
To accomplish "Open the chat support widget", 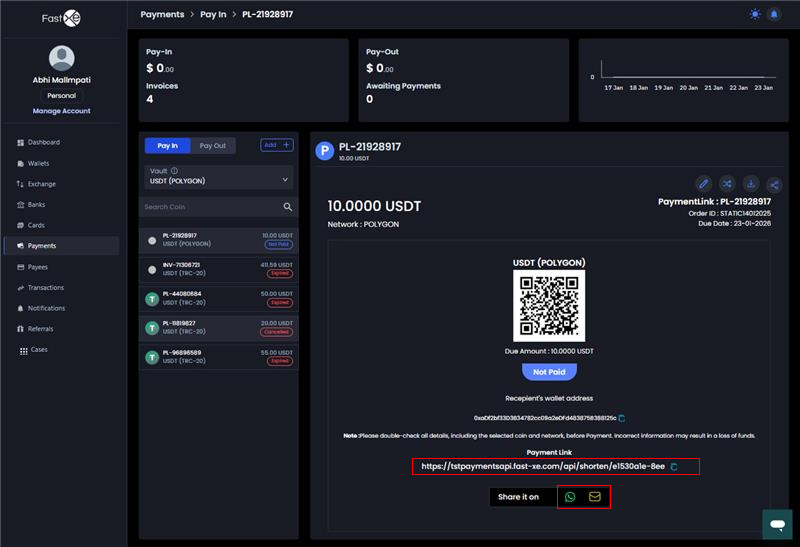I will pos(778,524).
